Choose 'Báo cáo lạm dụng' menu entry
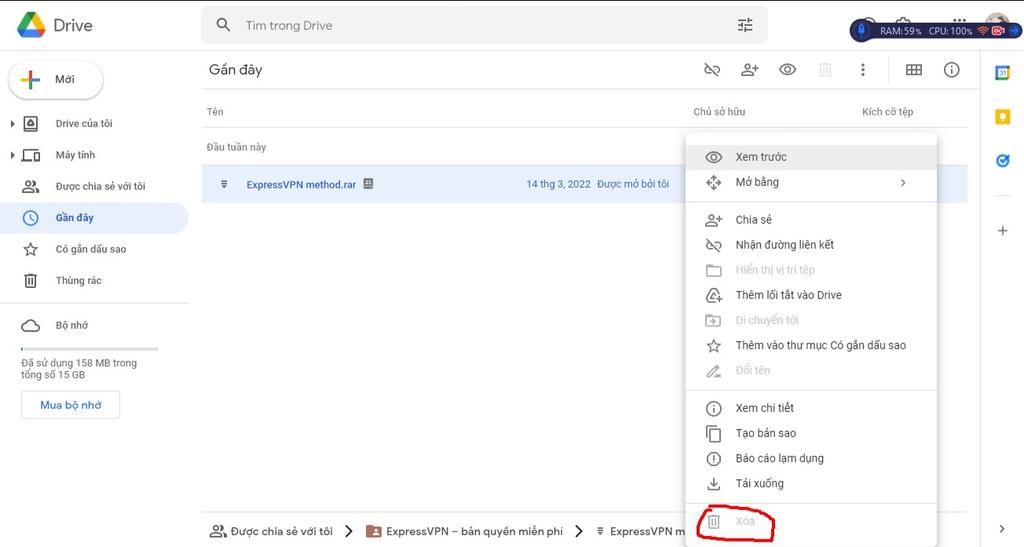Viewport: 1024px width, 547px height. 811,458
